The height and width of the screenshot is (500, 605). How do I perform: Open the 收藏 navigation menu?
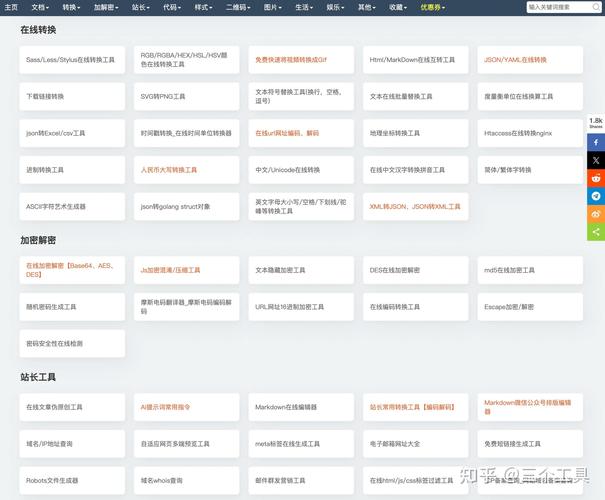398,7
